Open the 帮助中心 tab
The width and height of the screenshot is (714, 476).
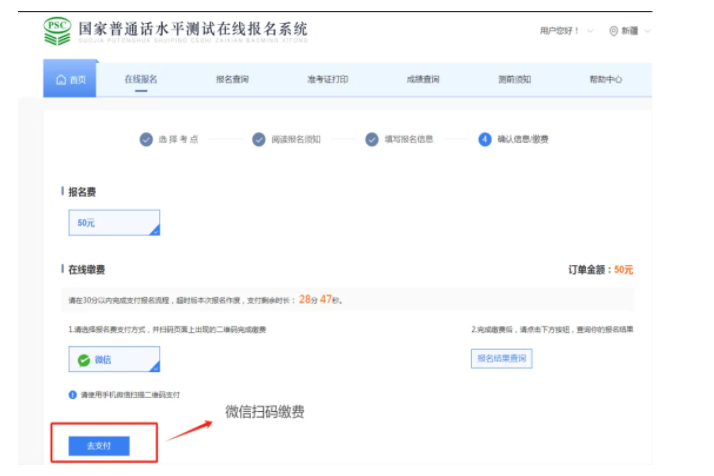tap(606, 79)
